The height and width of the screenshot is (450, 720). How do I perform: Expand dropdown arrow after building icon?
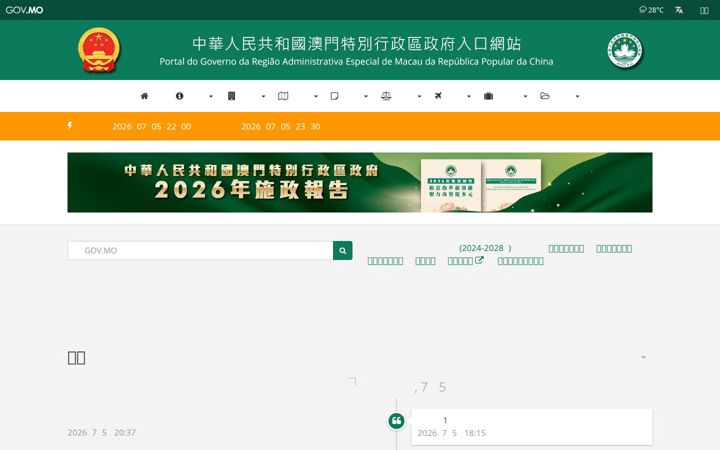263,96
